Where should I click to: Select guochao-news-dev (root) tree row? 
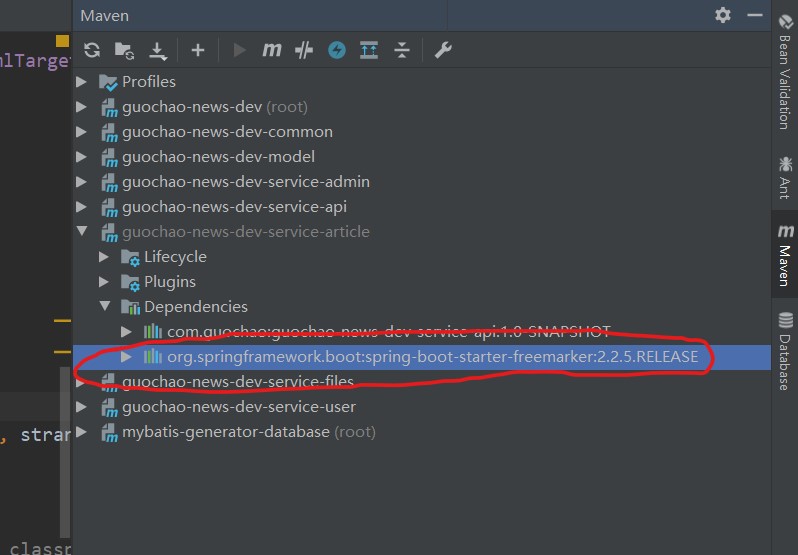pos(422,106)
